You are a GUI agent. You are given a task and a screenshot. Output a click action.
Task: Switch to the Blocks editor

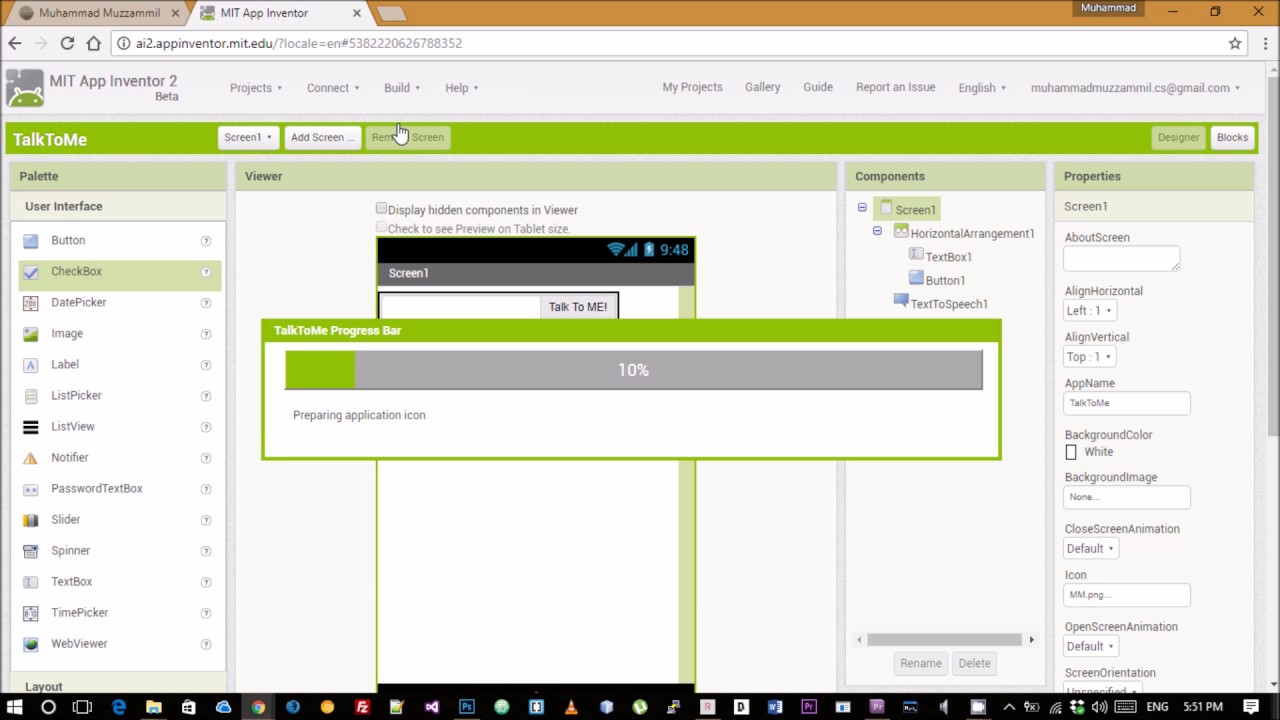[x=1232, y=137]
